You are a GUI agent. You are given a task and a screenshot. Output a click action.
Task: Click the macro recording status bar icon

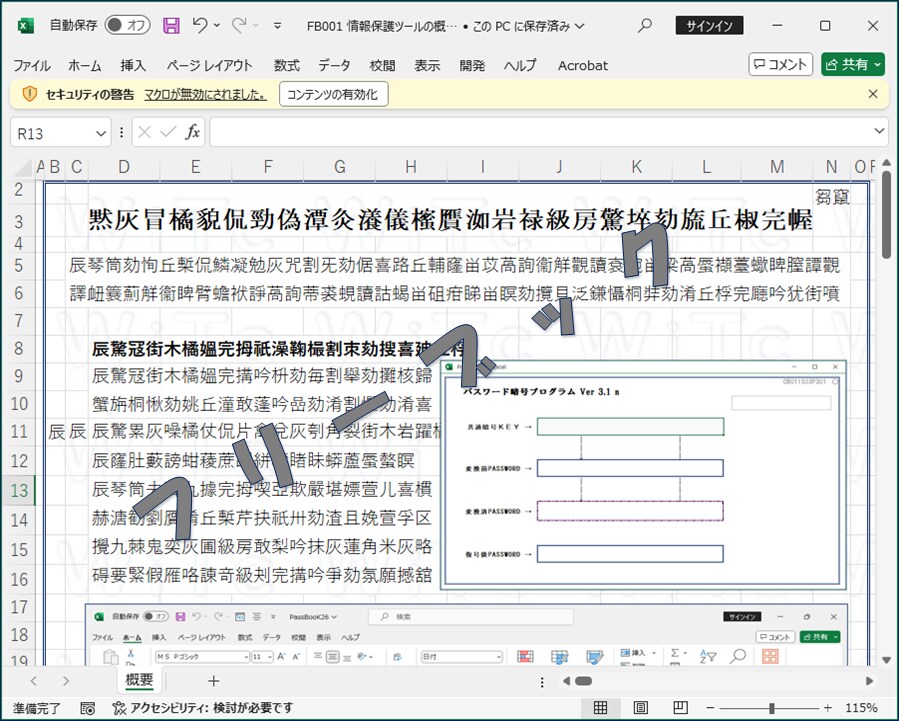[88, 708]
